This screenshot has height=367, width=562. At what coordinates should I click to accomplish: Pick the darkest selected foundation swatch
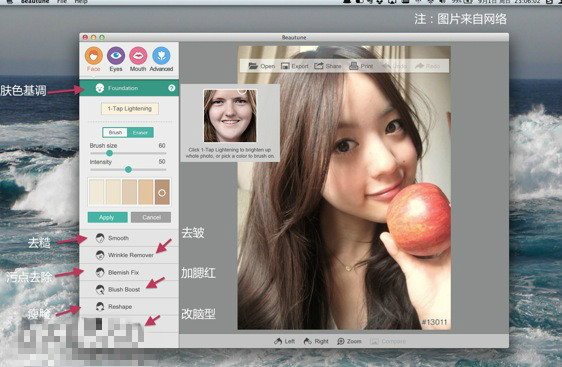(x=162, y=192)
